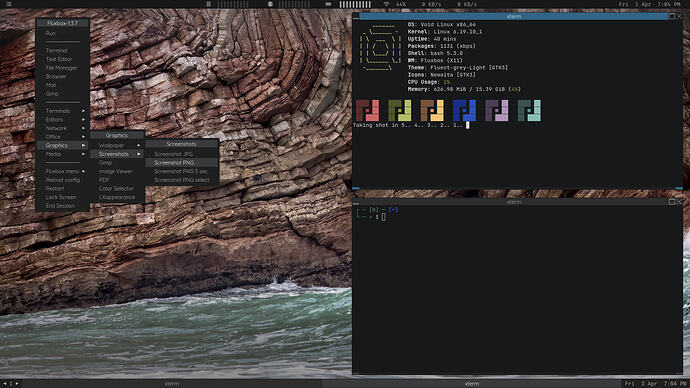Go to previous workspace arrow in bottom toolbar

[x=5, y=384]
